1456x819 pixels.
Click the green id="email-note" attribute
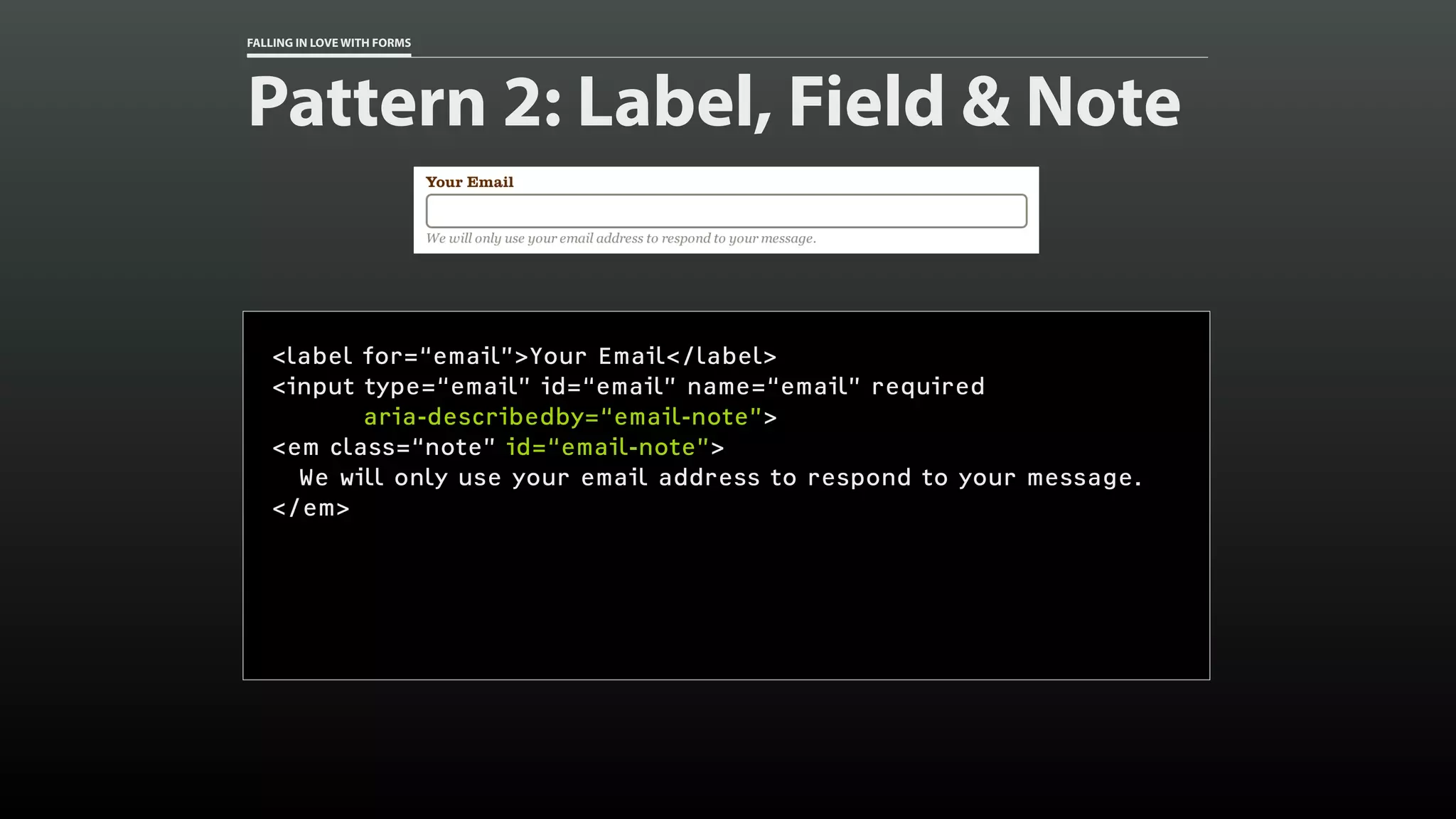(608, 447)
